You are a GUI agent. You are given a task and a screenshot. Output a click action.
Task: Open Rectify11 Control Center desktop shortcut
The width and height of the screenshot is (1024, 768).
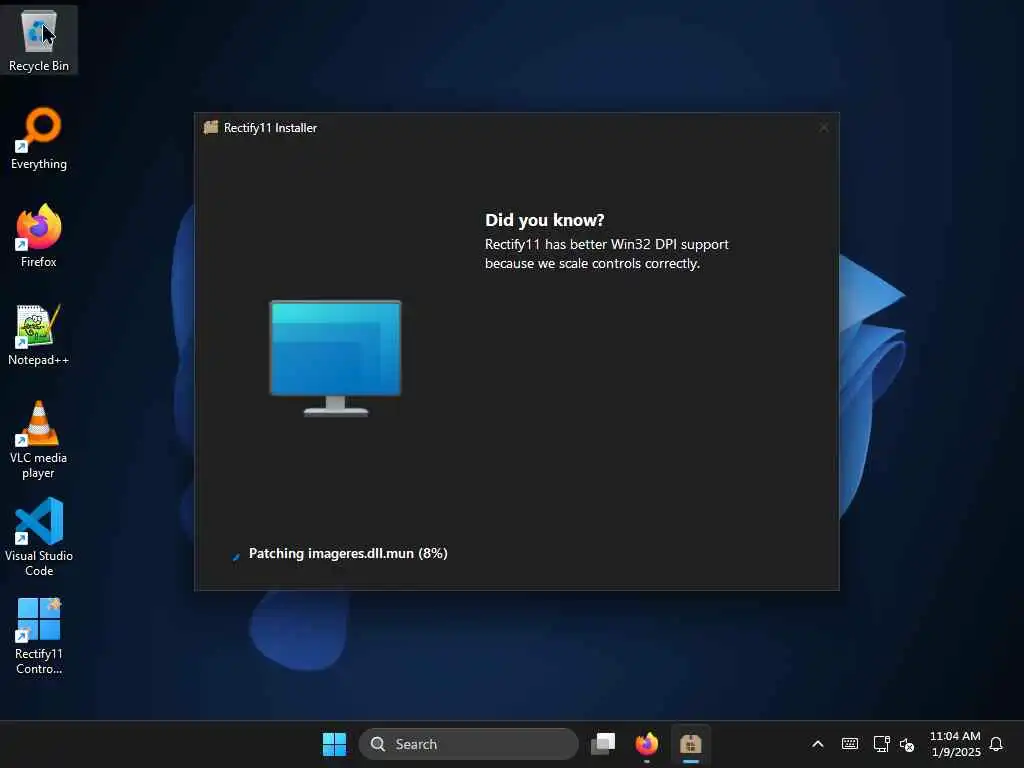pos(39,635)
